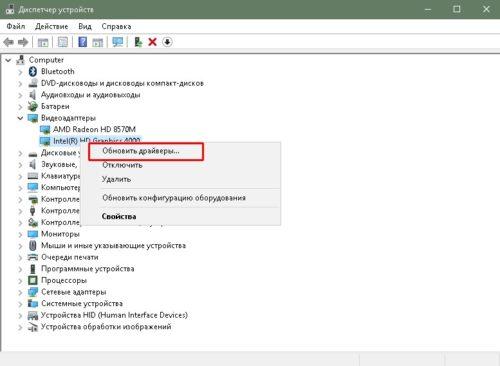This screenshot has width=500, height=366.
Task: Choose Свойства in context menu
Action: [119, 217]
